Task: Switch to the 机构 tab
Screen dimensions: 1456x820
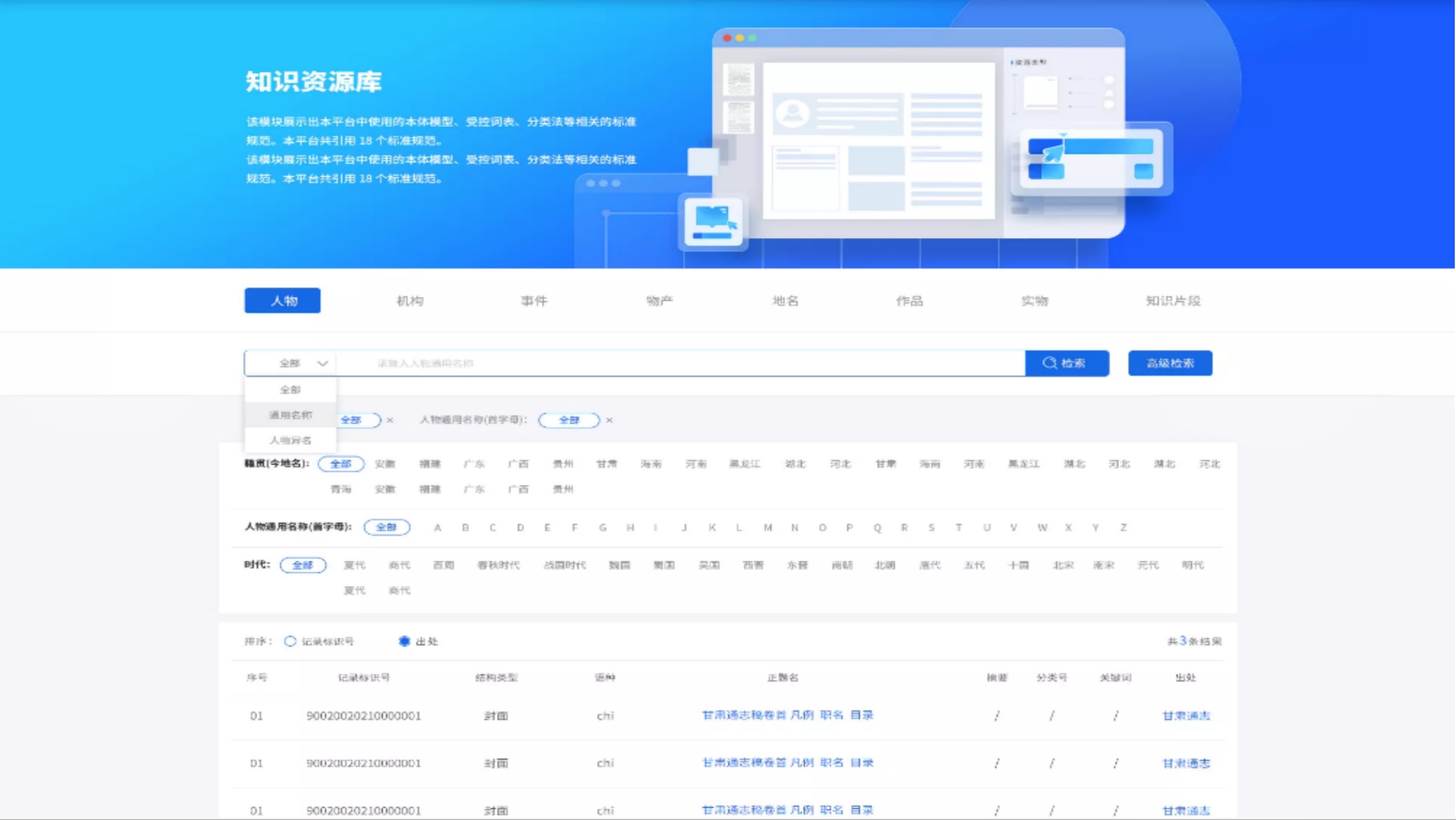Action: (410, 300)
